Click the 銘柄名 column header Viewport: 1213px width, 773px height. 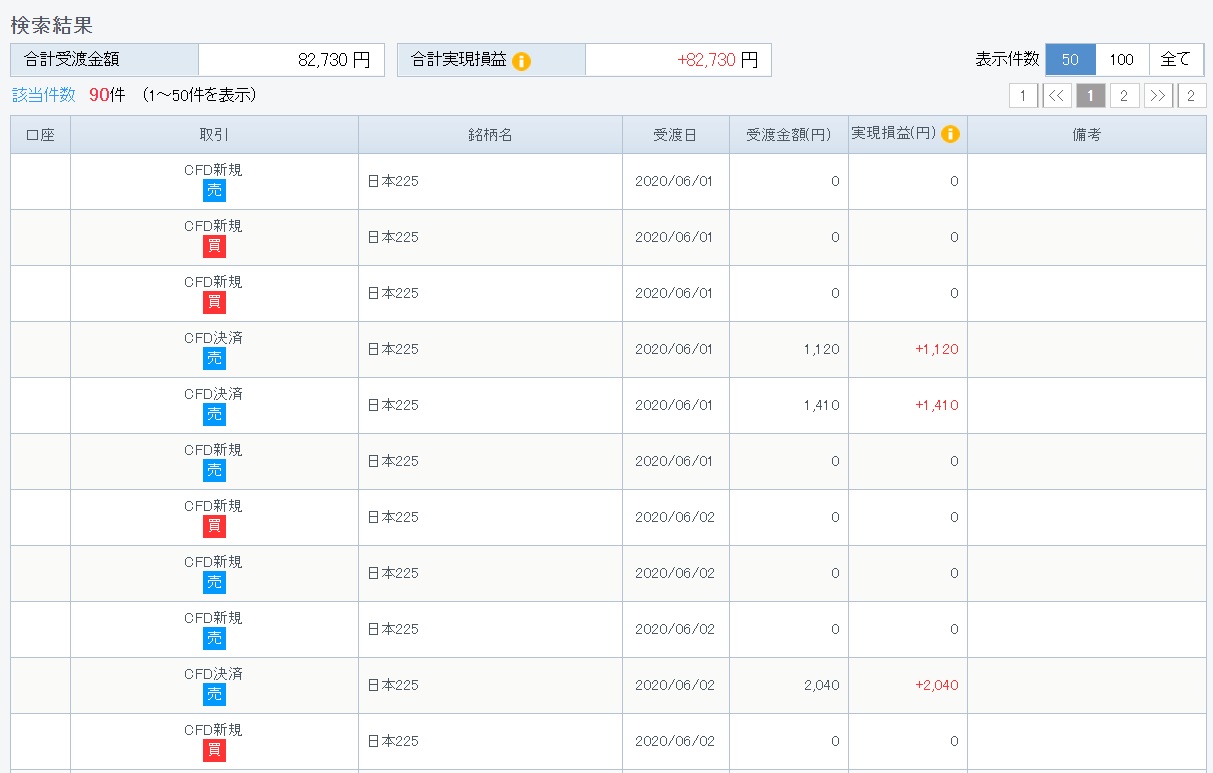pyautogui.click(x=490, y=135)
